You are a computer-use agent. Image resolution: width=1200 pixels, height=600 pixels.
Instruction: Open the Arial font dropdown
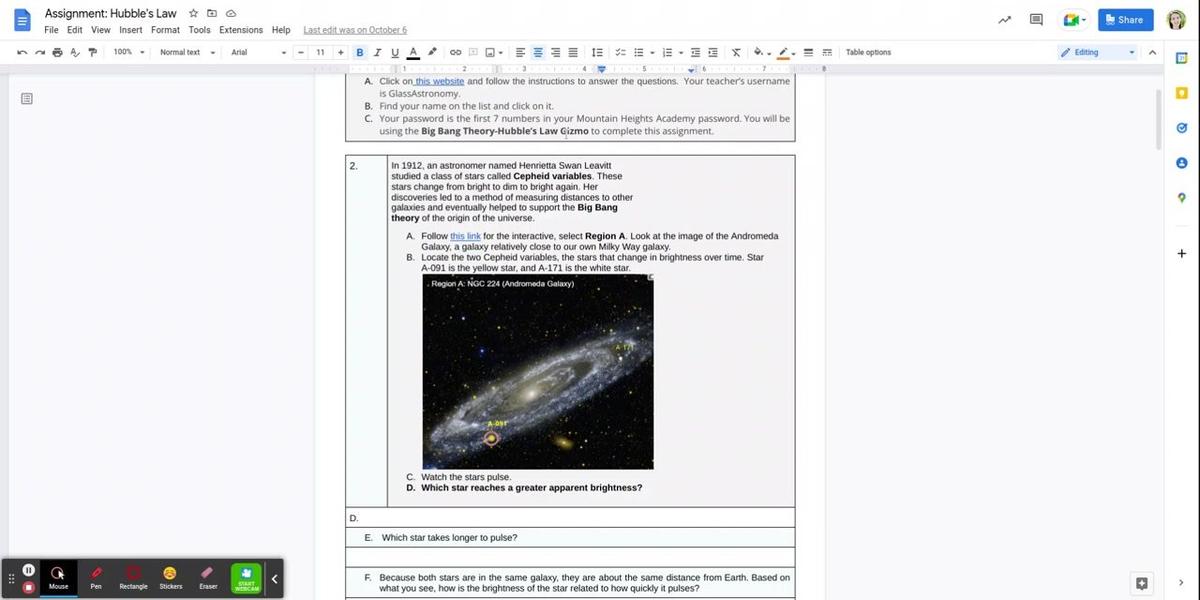pyautogui.click(x=257, y=52)
